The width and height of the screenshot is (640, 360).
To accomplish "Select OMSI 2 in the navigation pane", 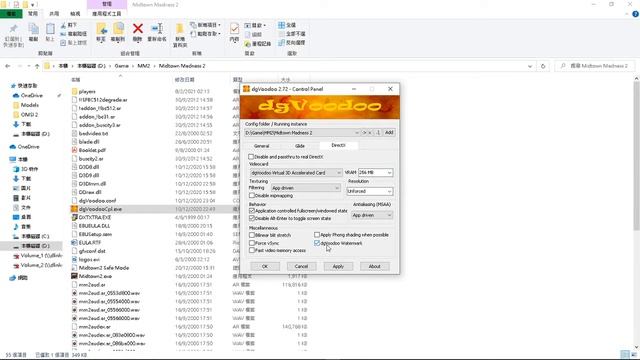I will pos(29,115).
